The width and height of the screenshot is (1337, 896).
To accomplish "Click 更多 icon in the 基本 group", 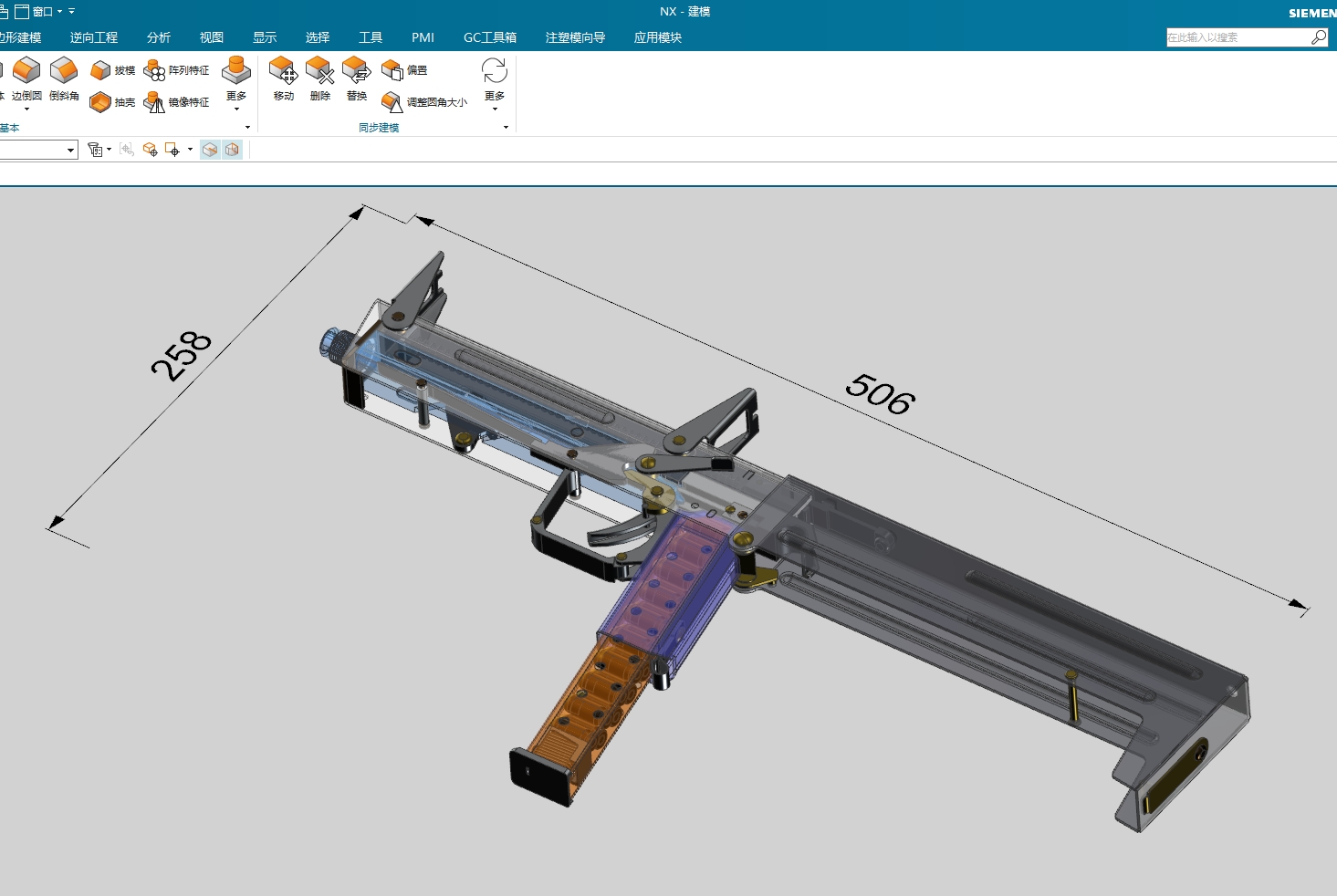I will (236, 70).
